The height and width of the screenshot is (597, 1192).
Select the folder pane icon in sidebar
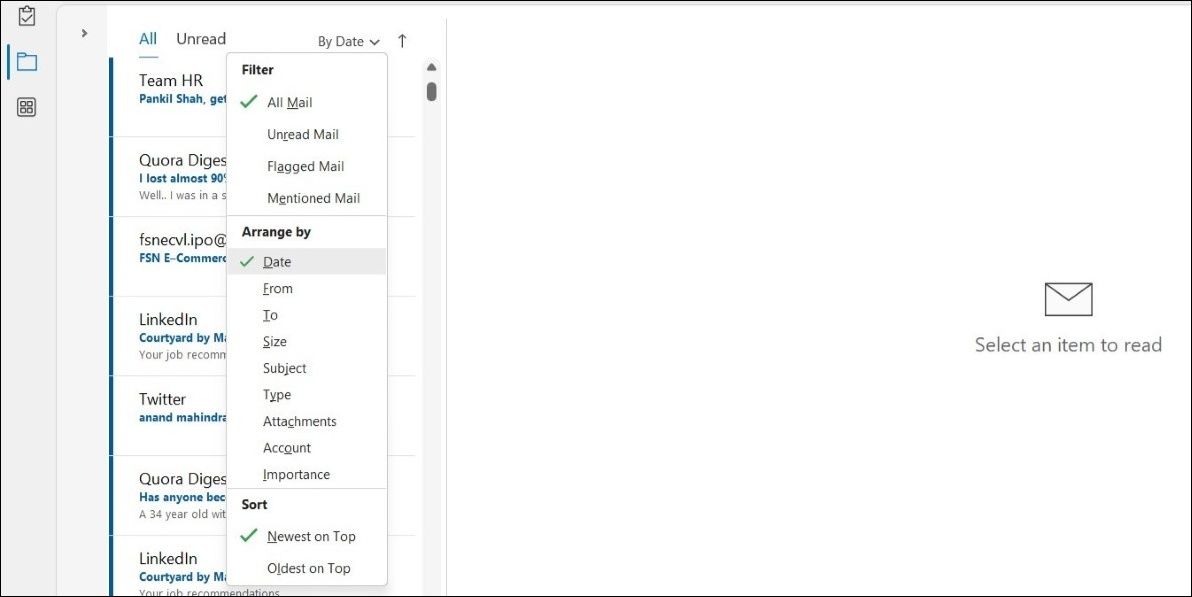pyautogui.click(x=25, y=61)
